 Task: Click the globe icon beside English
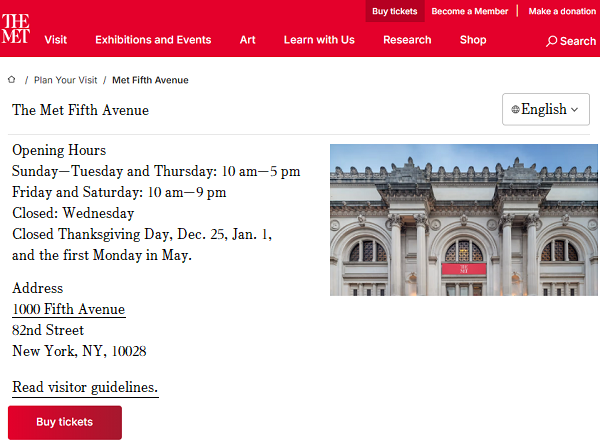pos(515,110)
